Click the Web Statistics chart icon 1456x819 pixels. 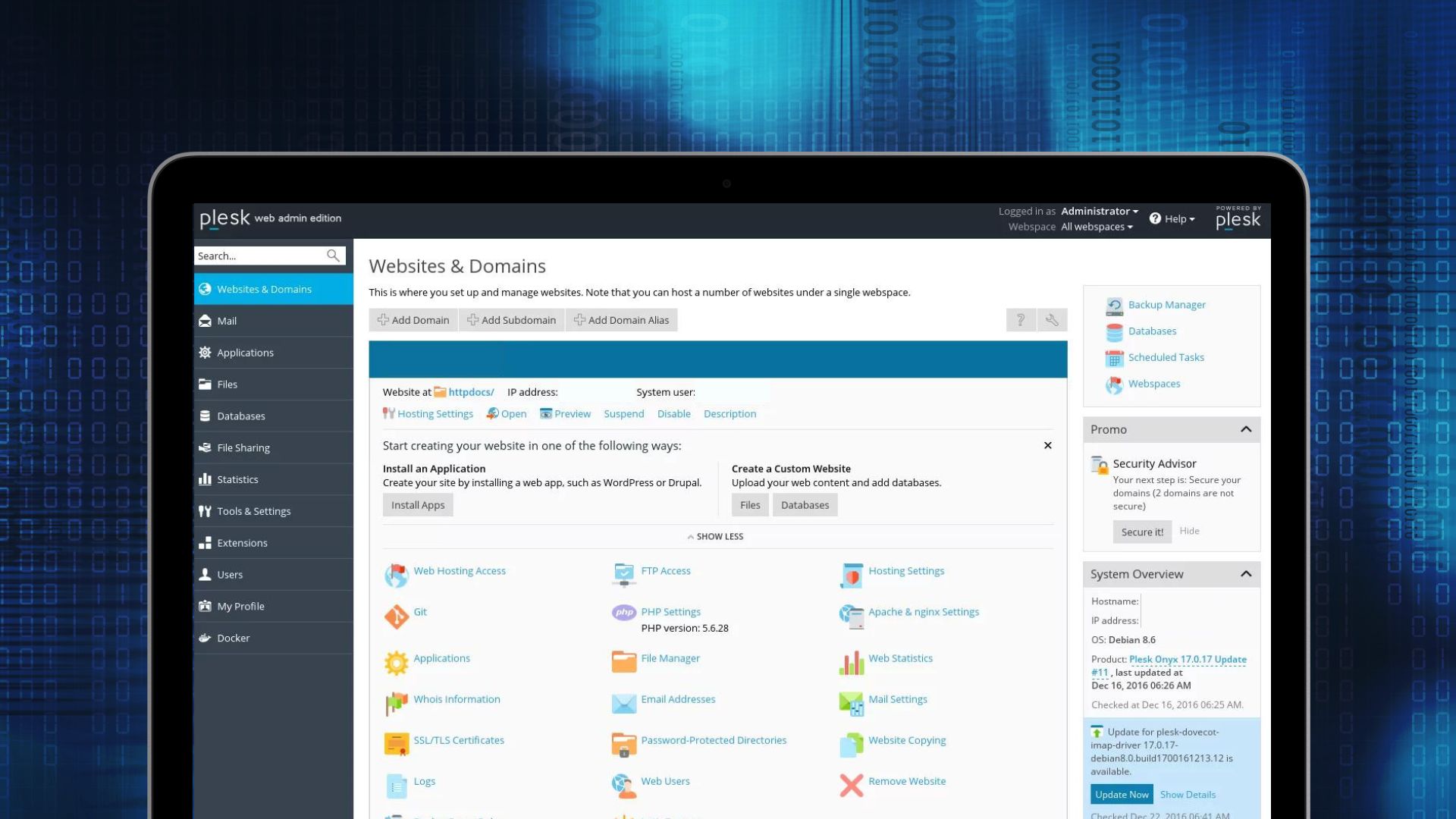click(x=851, y=662)
